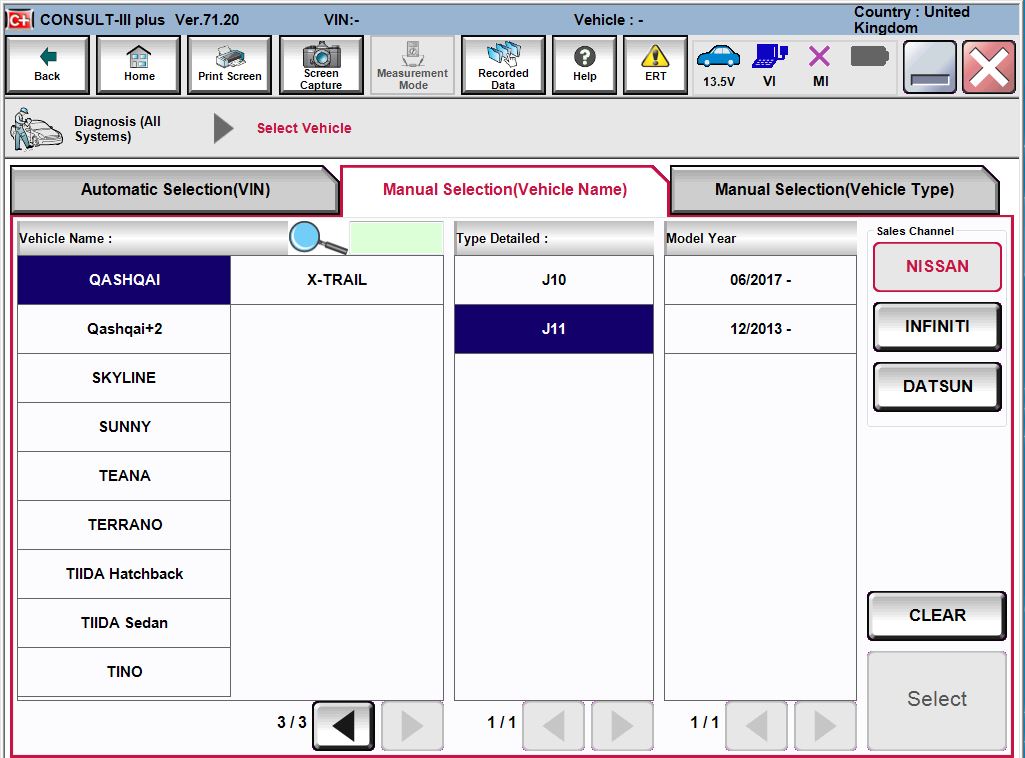The image size is (1025, 758).
Task: Check the VI connection status icon
Action: 769,64
